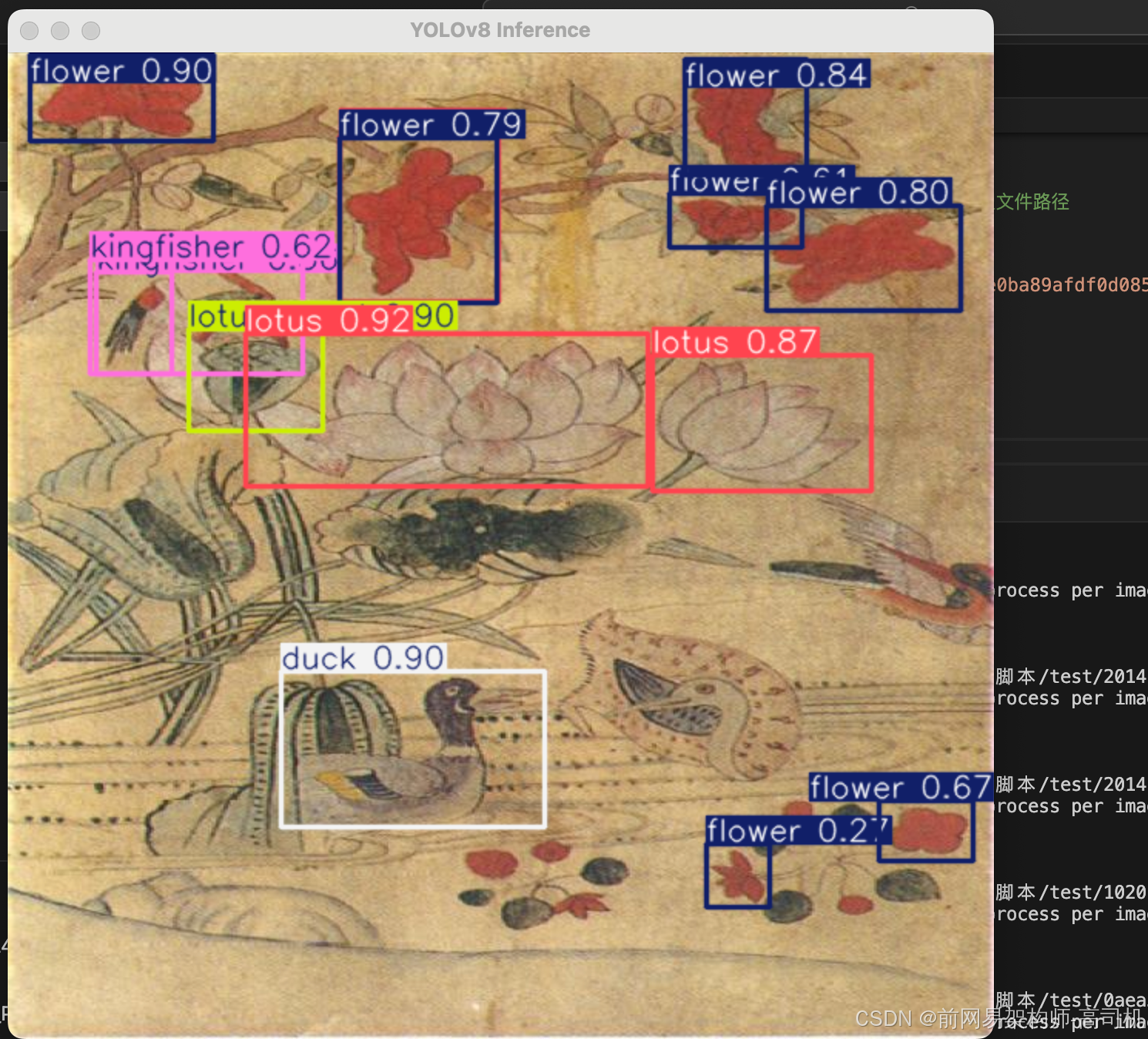The image size is (1148, 1039).
Task: Click the 'flower 0.67' detection label
Action: tap(900, 787)
